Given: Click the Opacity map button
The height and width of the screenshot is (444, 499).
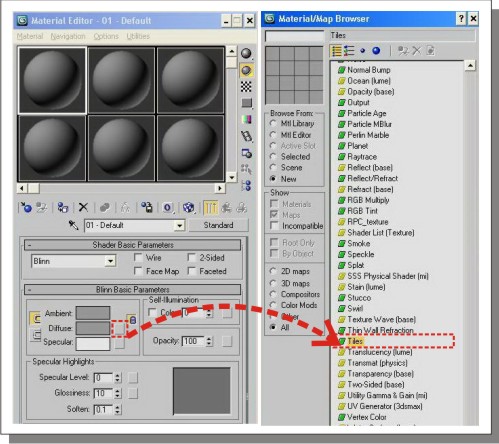Looking at the screenshot, I should pyautogui.click(x=227, y=341).
